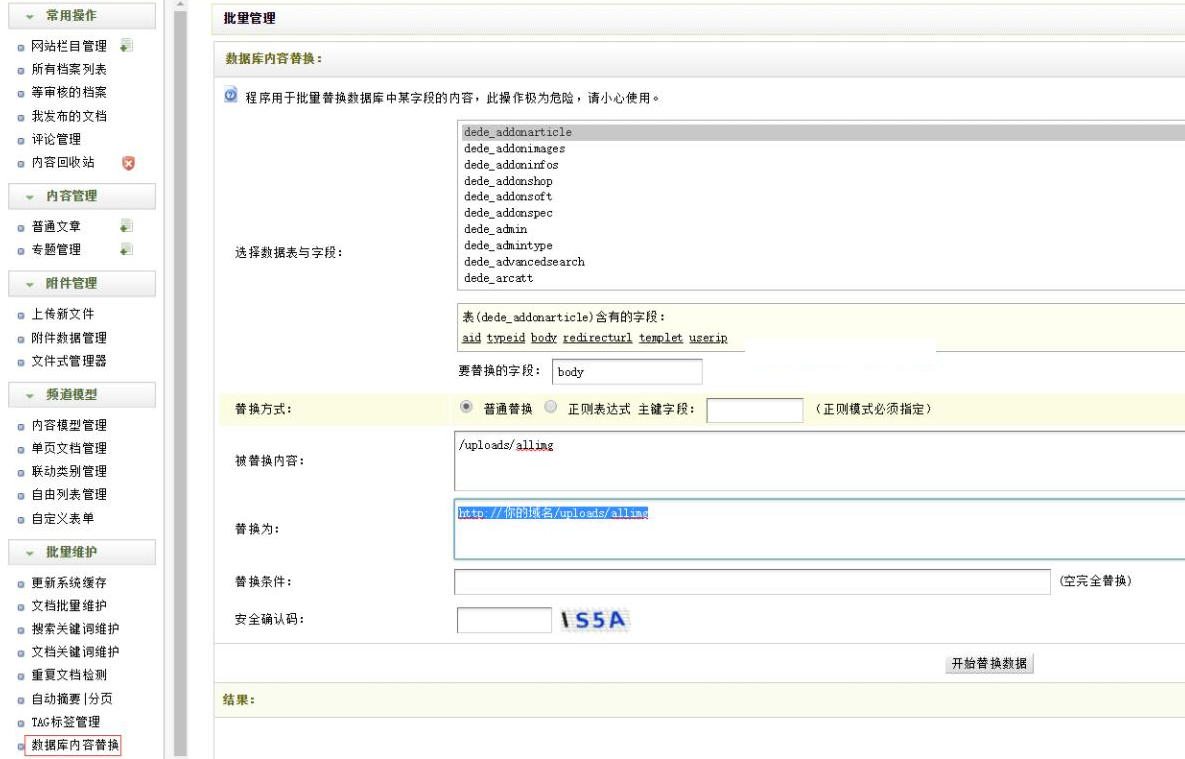Choose the 正则表达式 radio option

point(551,408)
